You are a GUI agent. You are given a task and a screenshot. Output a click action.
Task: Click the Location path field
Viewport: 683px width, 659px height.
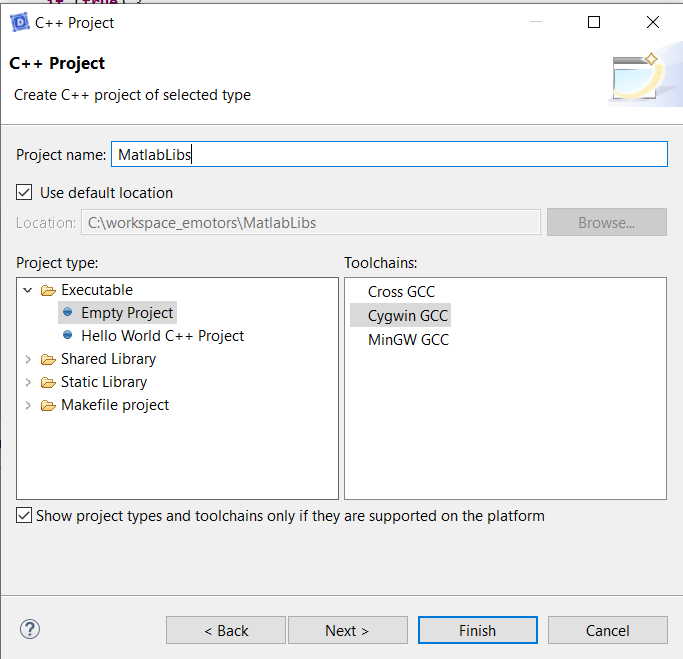(x=311, y=223)
